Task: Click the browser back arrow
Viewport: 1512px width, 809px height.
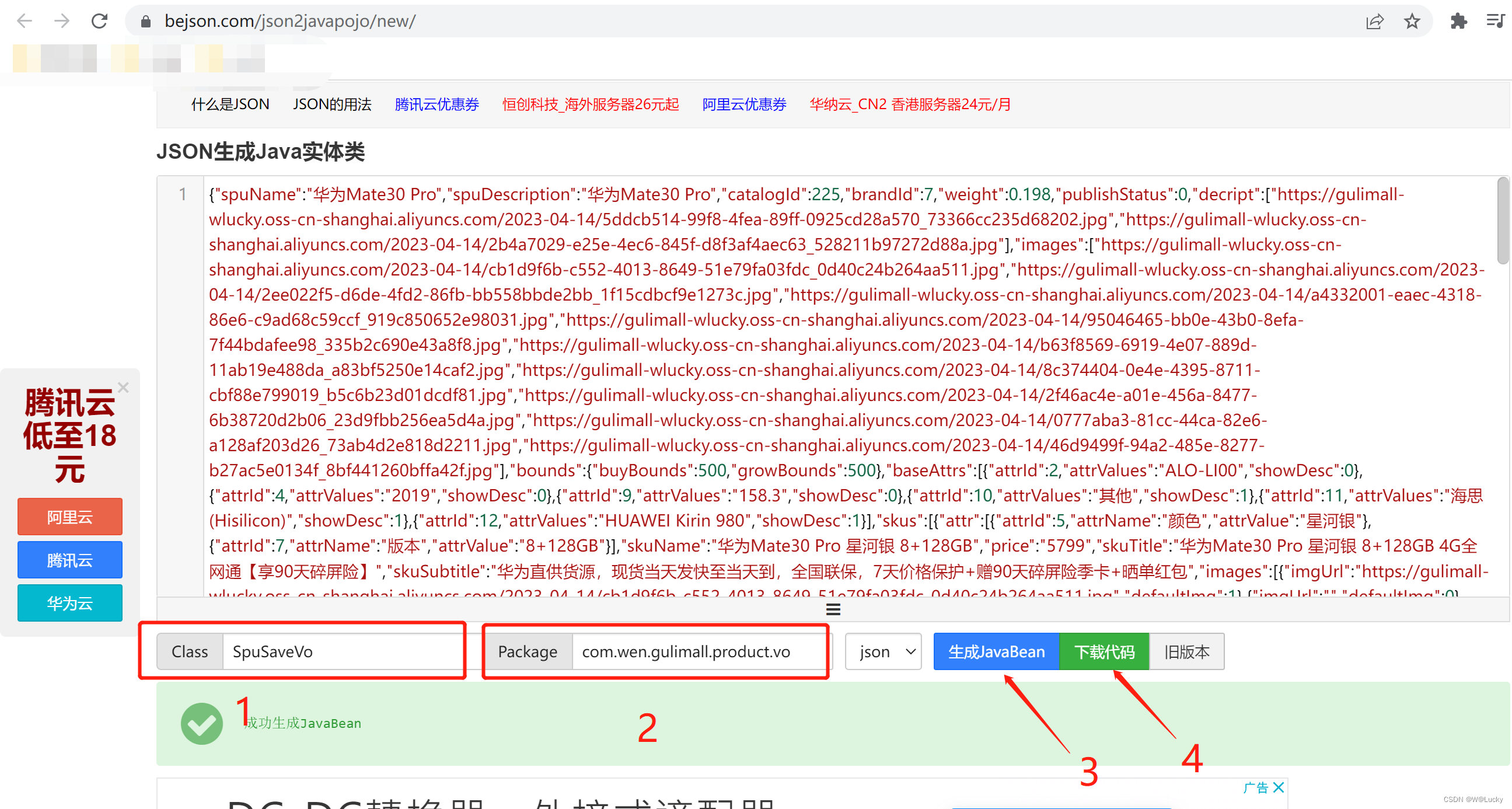Action: [25, 21]
